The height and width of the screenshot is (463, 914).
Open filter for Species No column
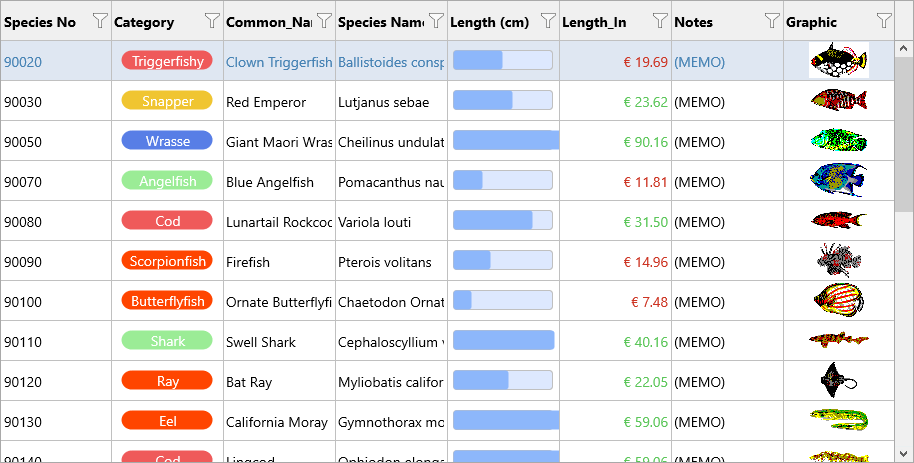click(x=100, y=21)
